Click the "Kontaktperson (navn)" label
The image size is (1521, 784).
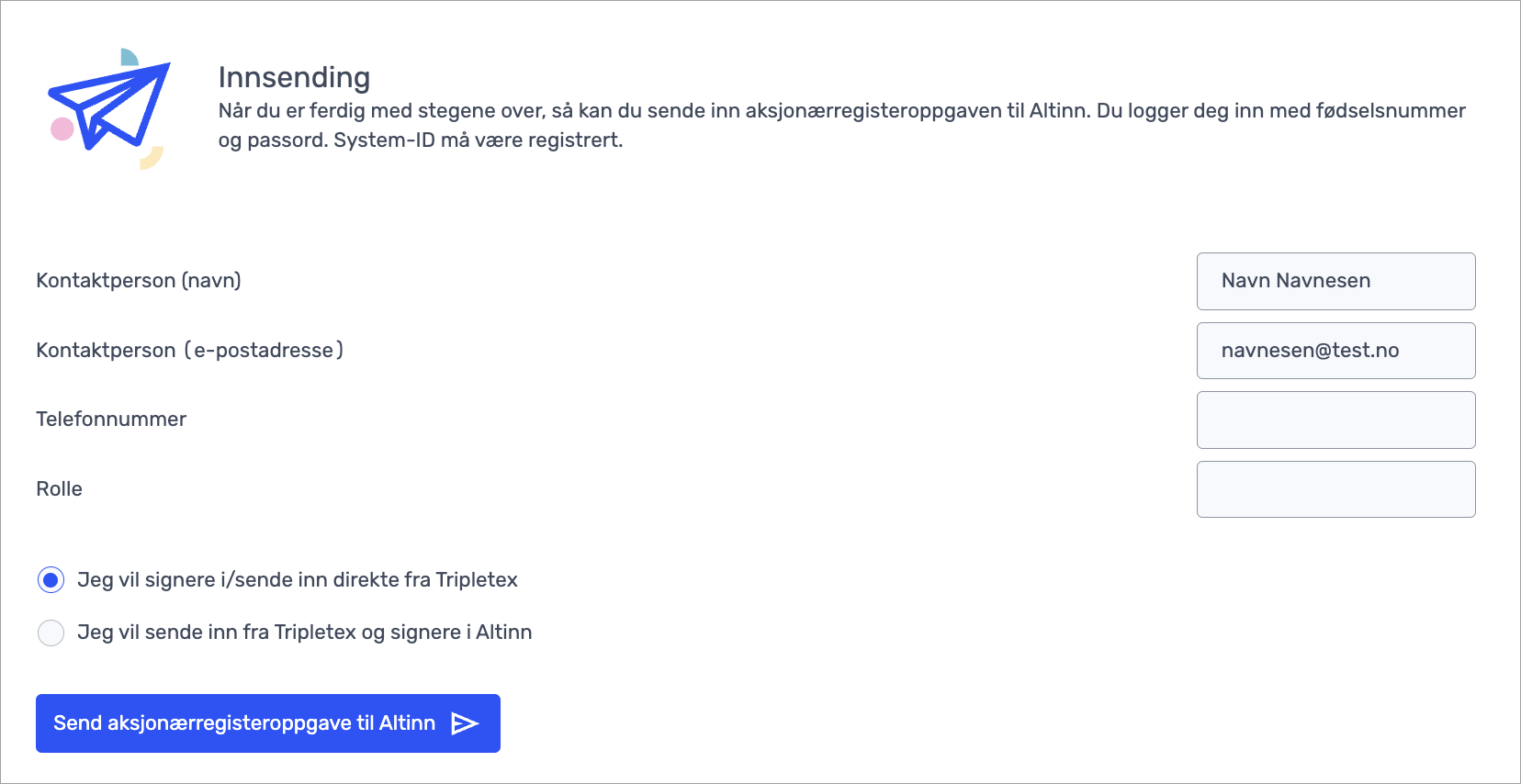tap(139, 281)
